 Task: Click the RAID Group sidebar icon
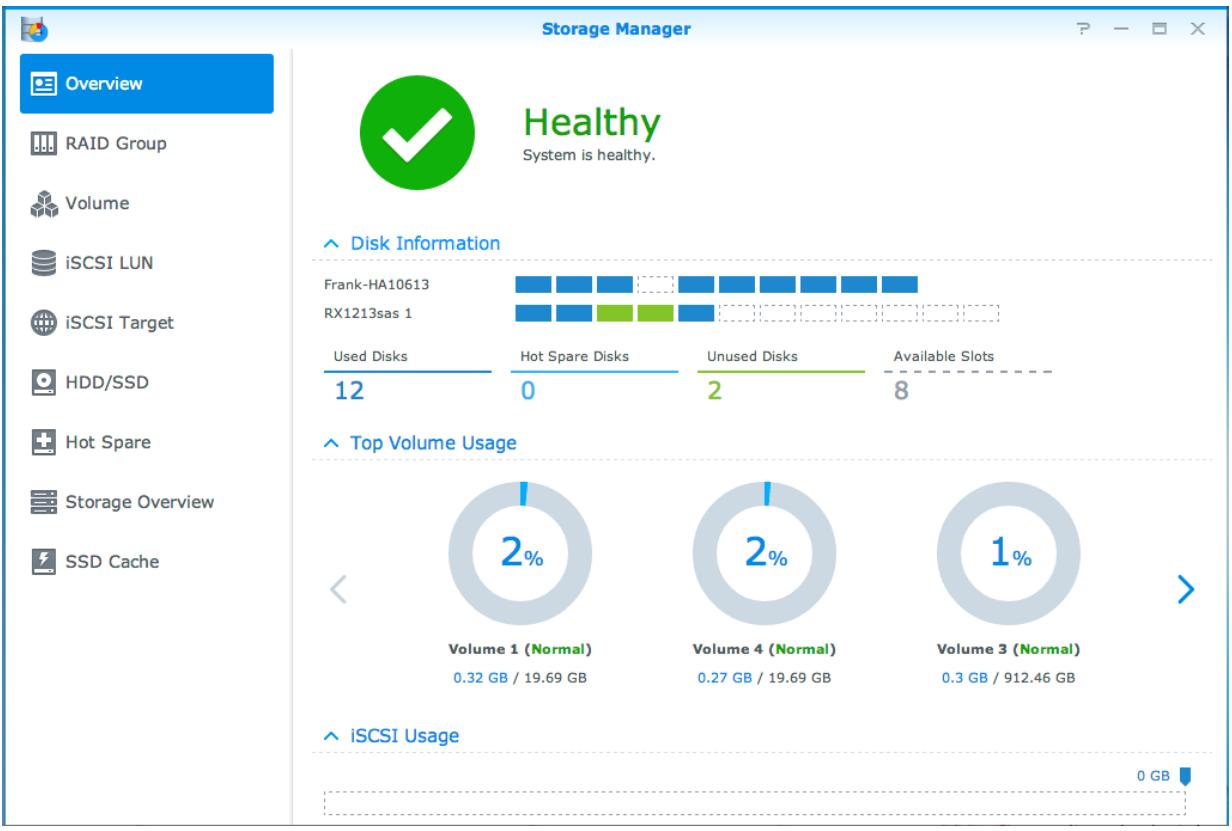pos(45,144)
